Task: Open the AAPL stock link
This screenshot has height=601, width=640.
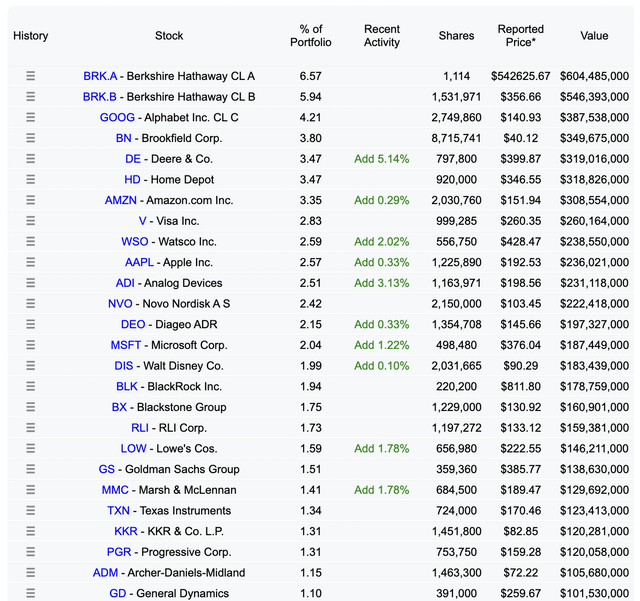Action: (139, 262)
